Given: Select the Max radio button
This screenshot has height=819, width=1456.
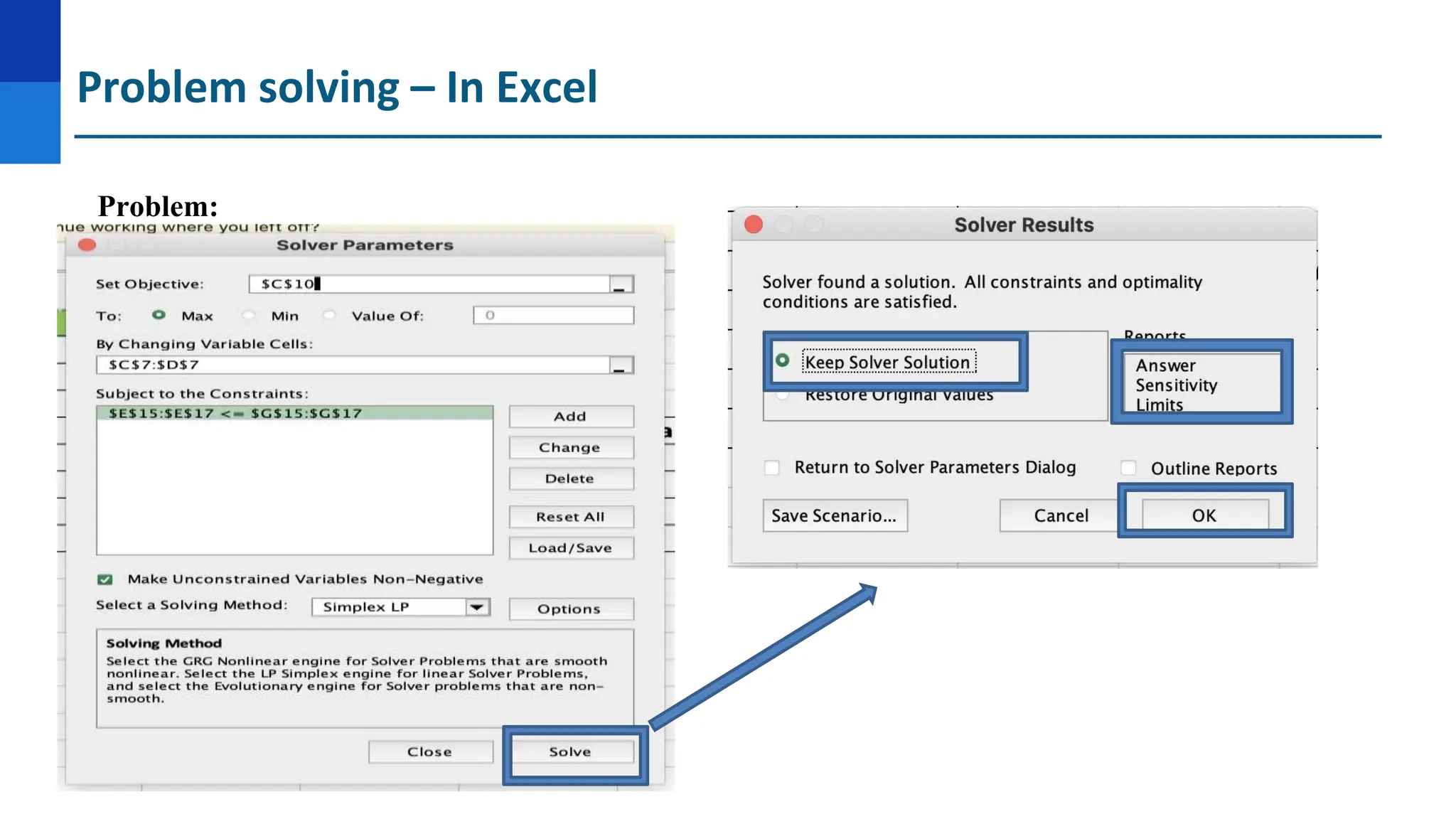Looking at the screenshot, I should click(x=159, y=315).
